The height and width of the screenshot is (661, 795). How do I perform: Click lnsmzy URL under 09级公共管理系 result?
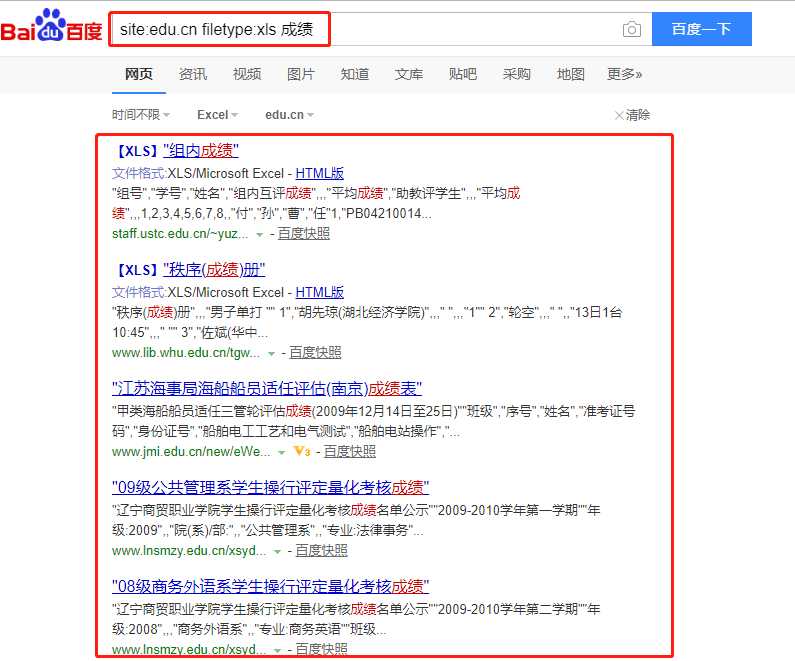(189, 550)
